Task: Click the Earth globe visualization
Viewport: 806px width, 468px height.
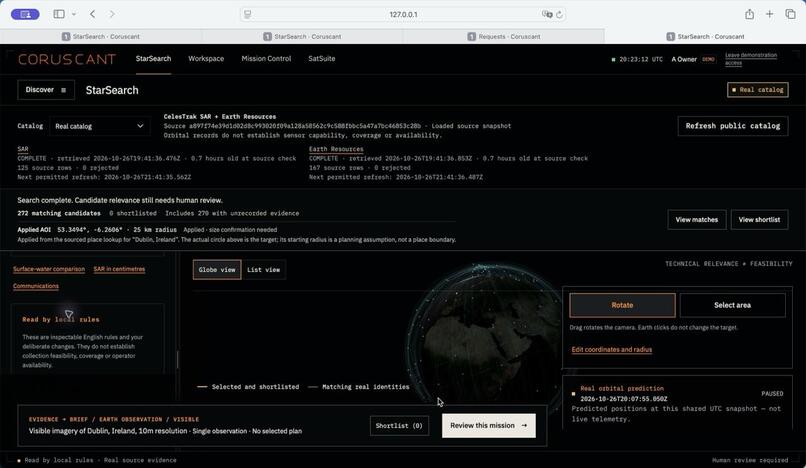Action: point(488,334)
